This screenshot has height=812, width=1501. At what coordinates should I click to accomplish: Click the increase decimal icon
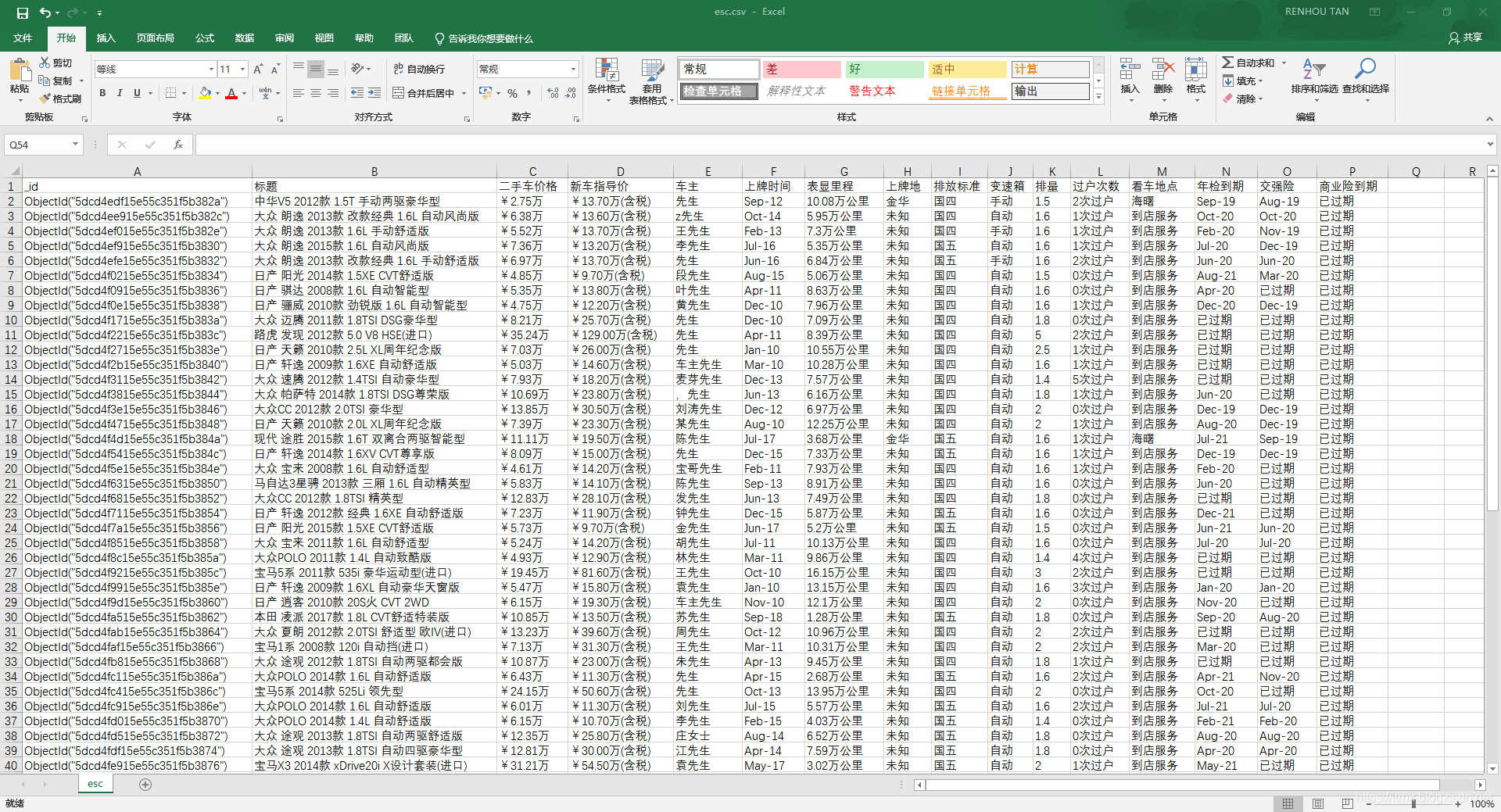pyautogui.click(x=553, y=93)
